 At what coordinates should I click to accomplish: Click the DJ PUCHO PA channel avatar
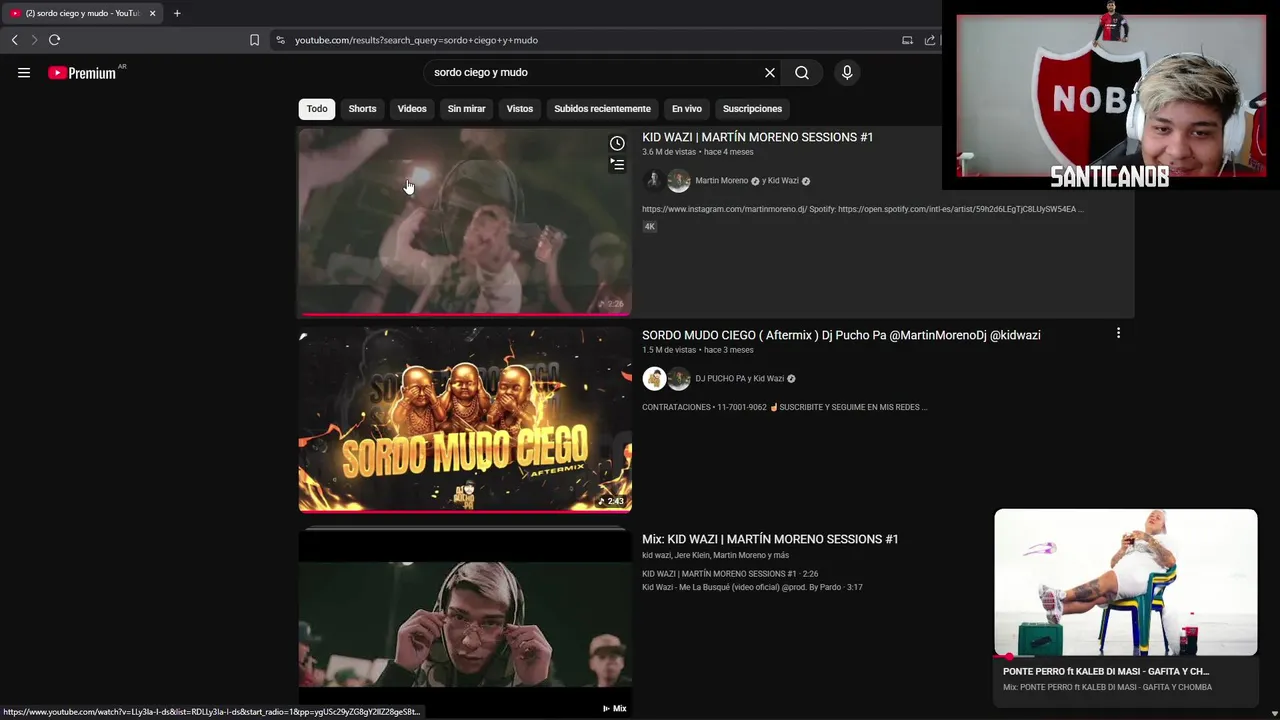(x=654, y=379)
